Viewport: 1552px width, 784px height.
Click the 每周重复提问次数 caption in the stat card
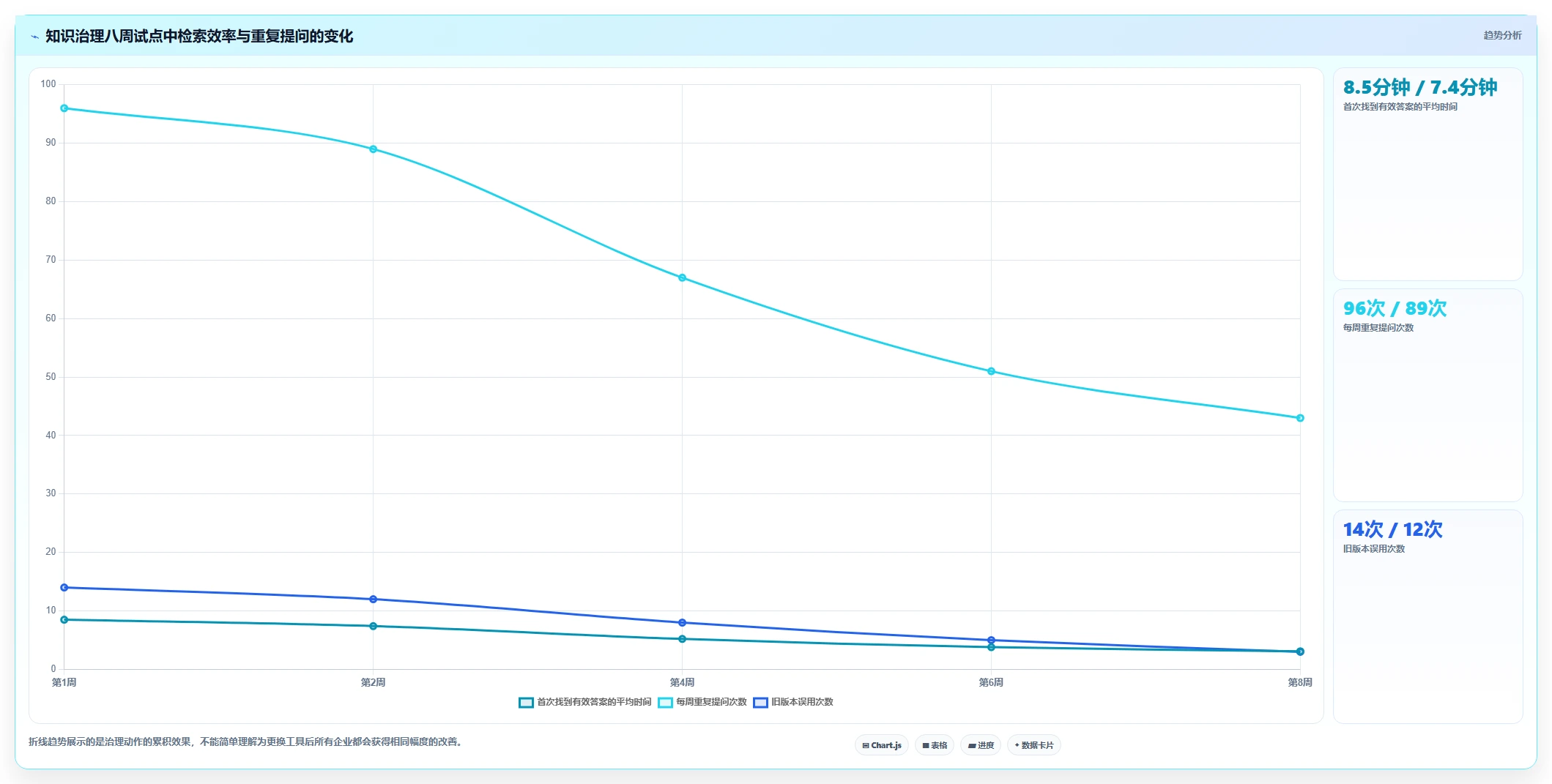click(x=1378, y=328)
